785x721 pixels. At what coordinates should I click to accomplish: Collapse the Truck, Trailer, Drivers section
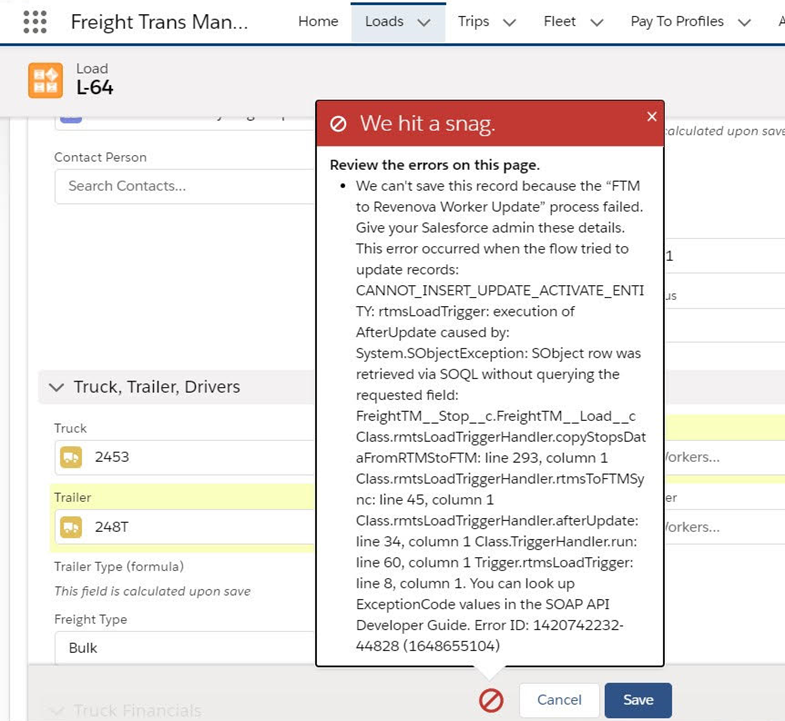click(x=55, y=387)
